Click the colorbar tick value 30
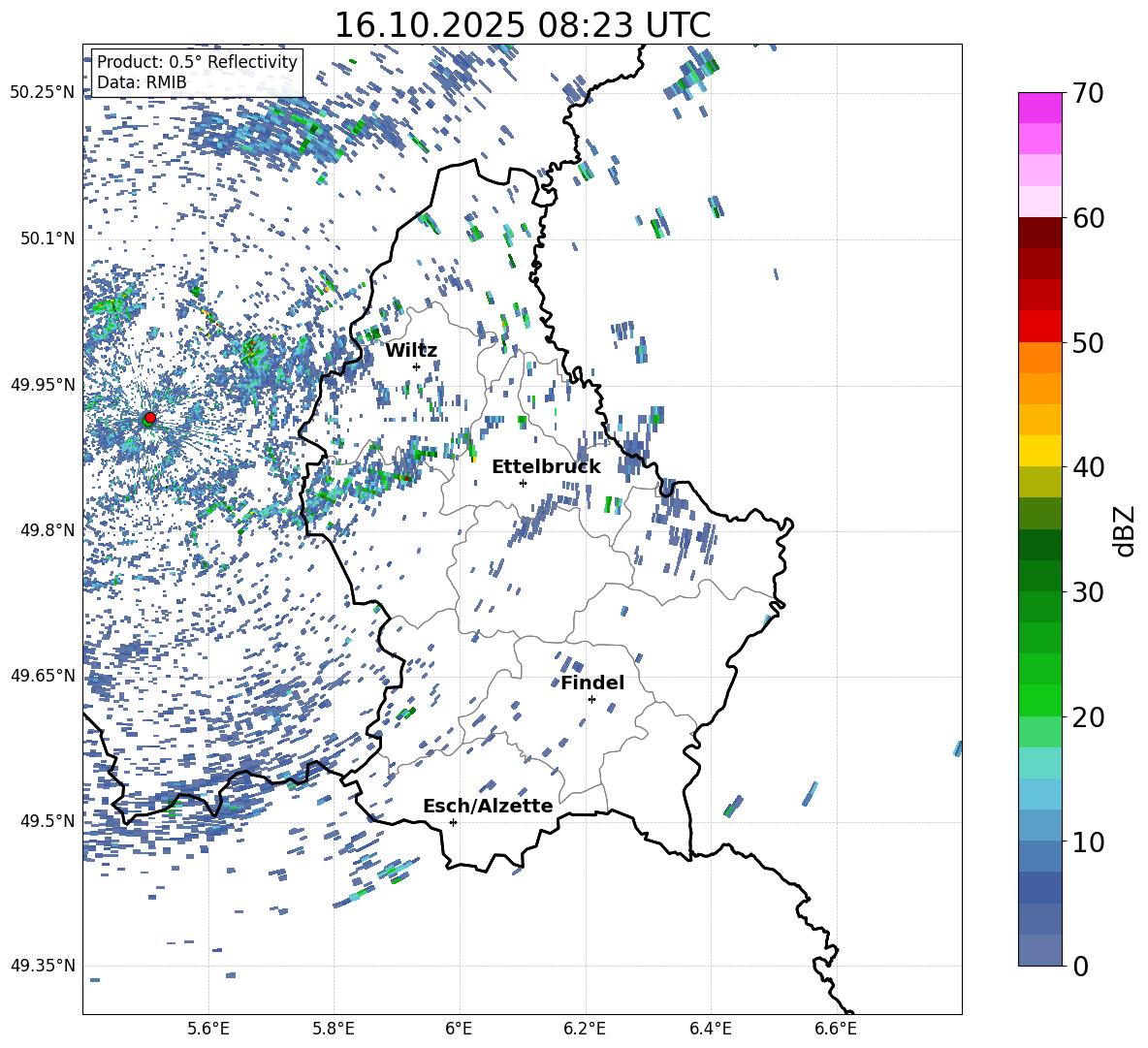 point(1089,592)
